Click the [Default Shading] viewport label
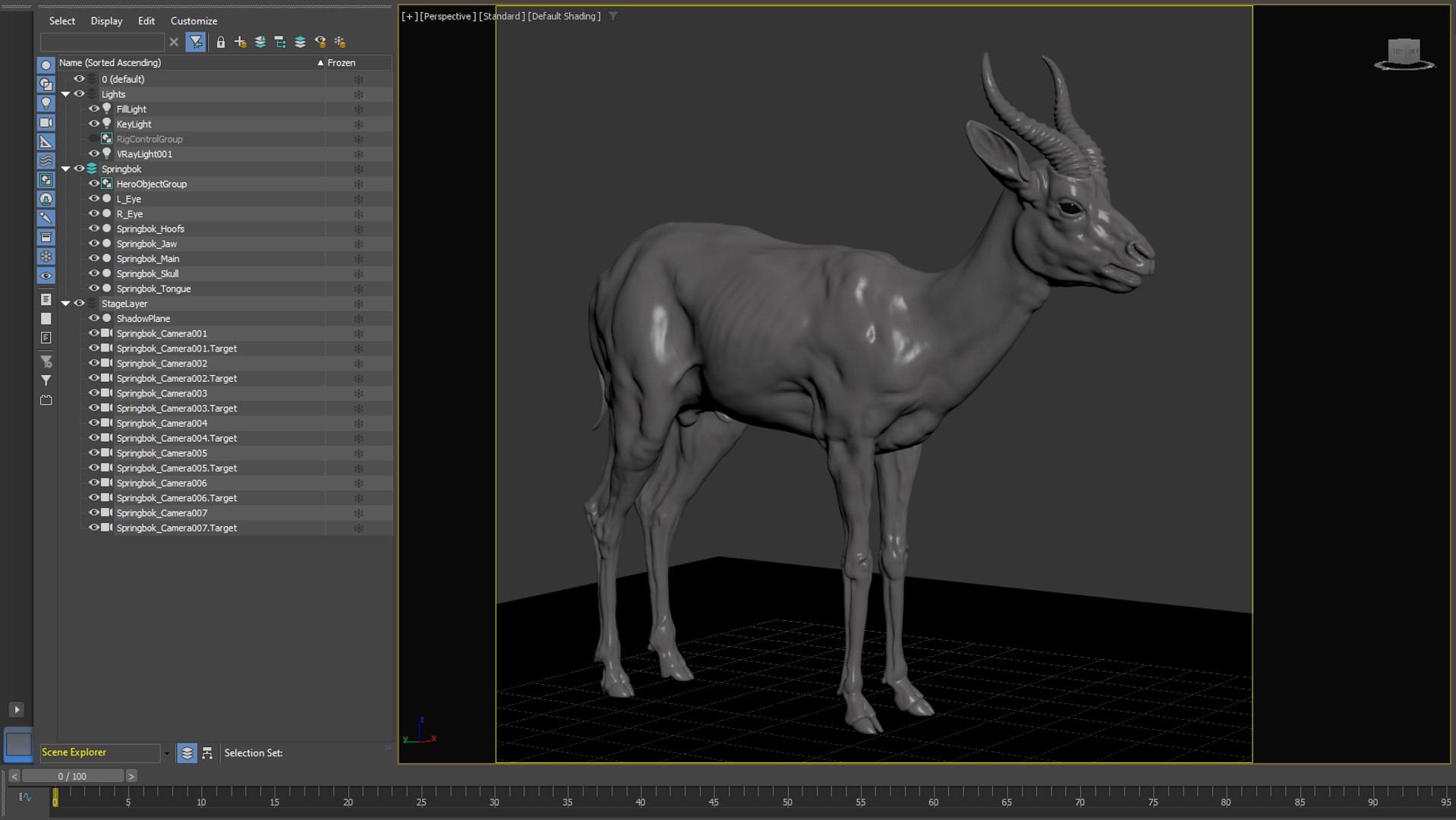Screen dimensions: 1456x820 point(564,16)
